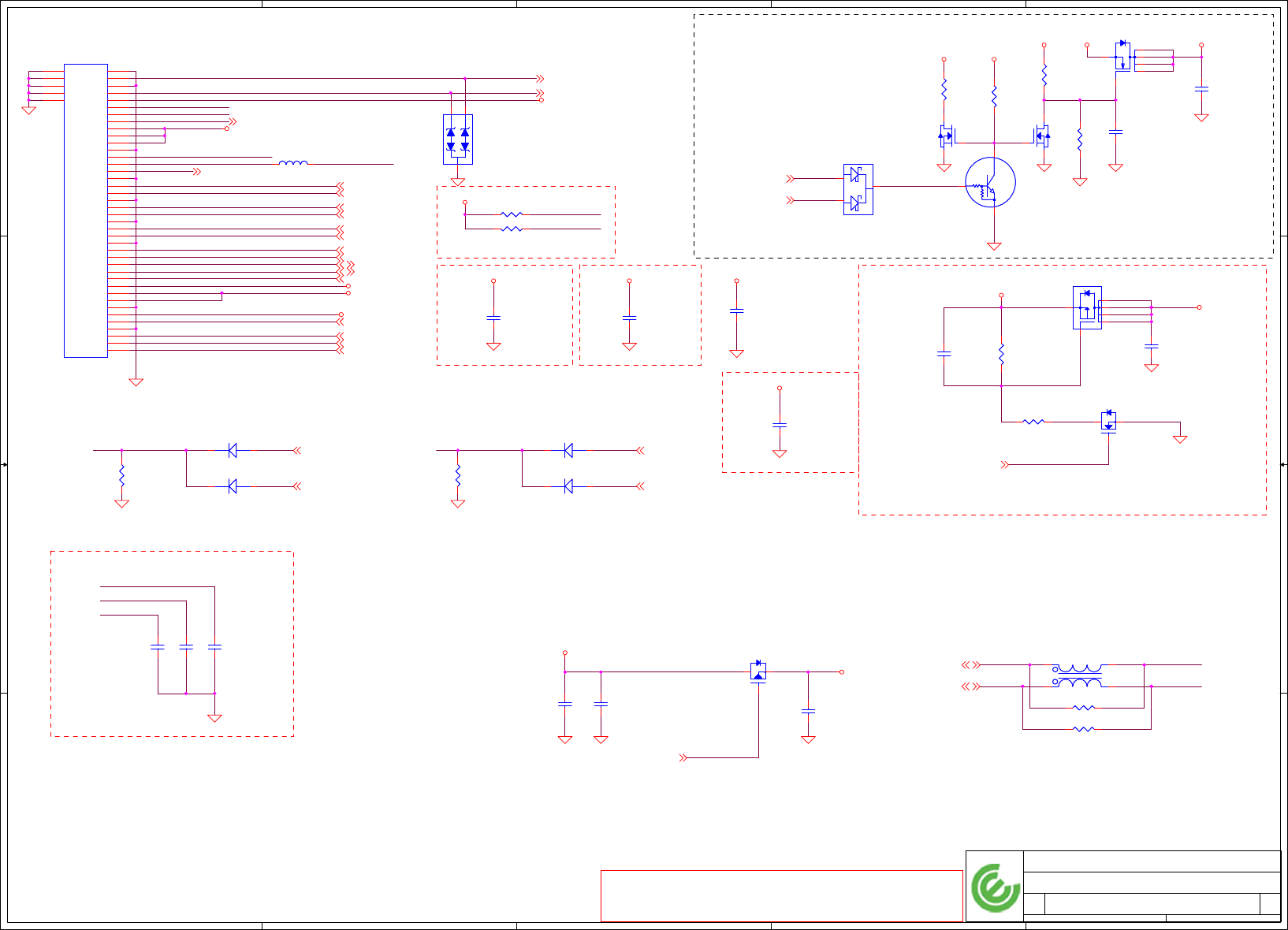Select the lower diode of the center diode pair
This screenshot has height=930, width=1288.
click(568, 486)
